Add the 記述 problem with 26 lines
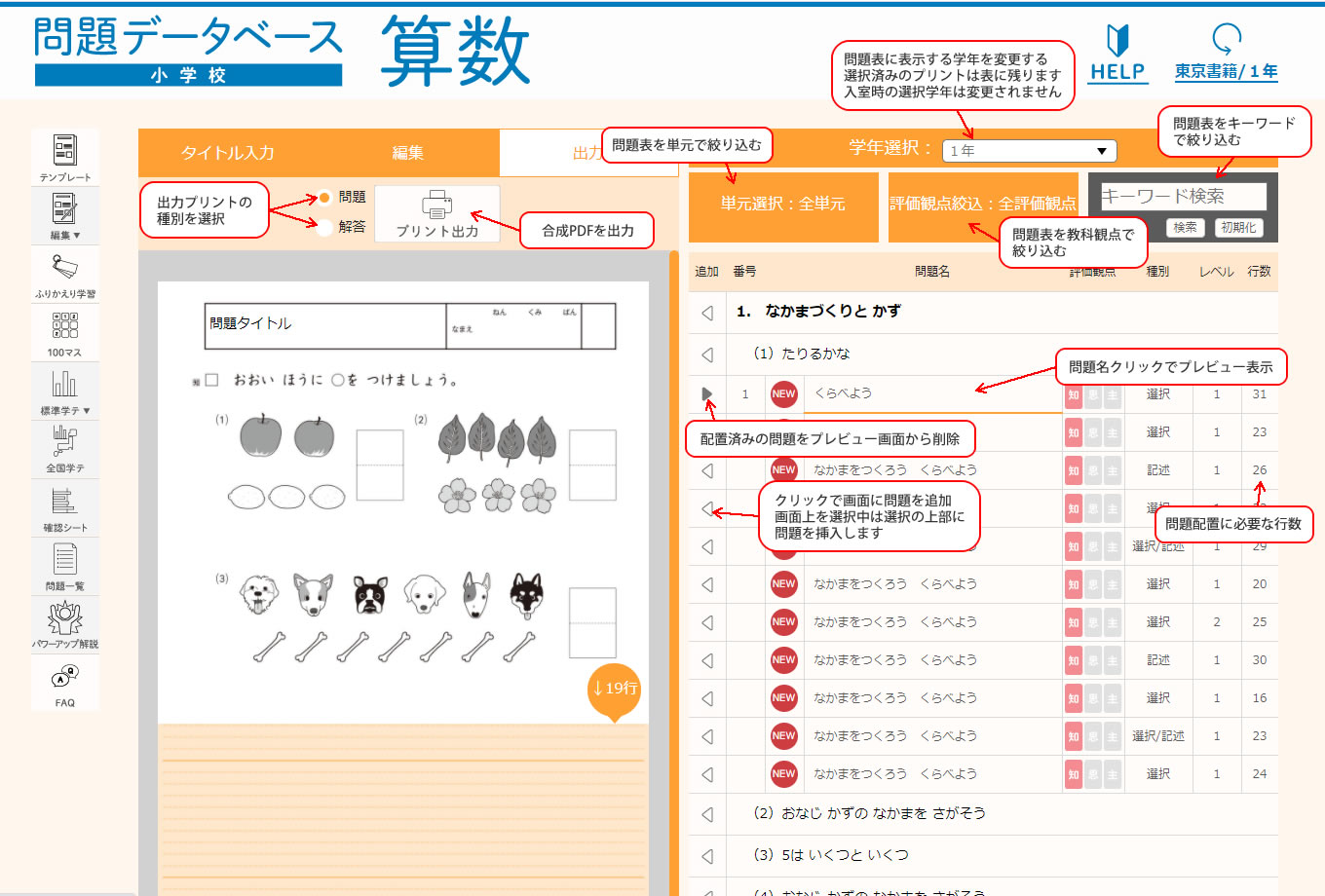Viewport: 1325px width, 896px height. pos(707,470)
